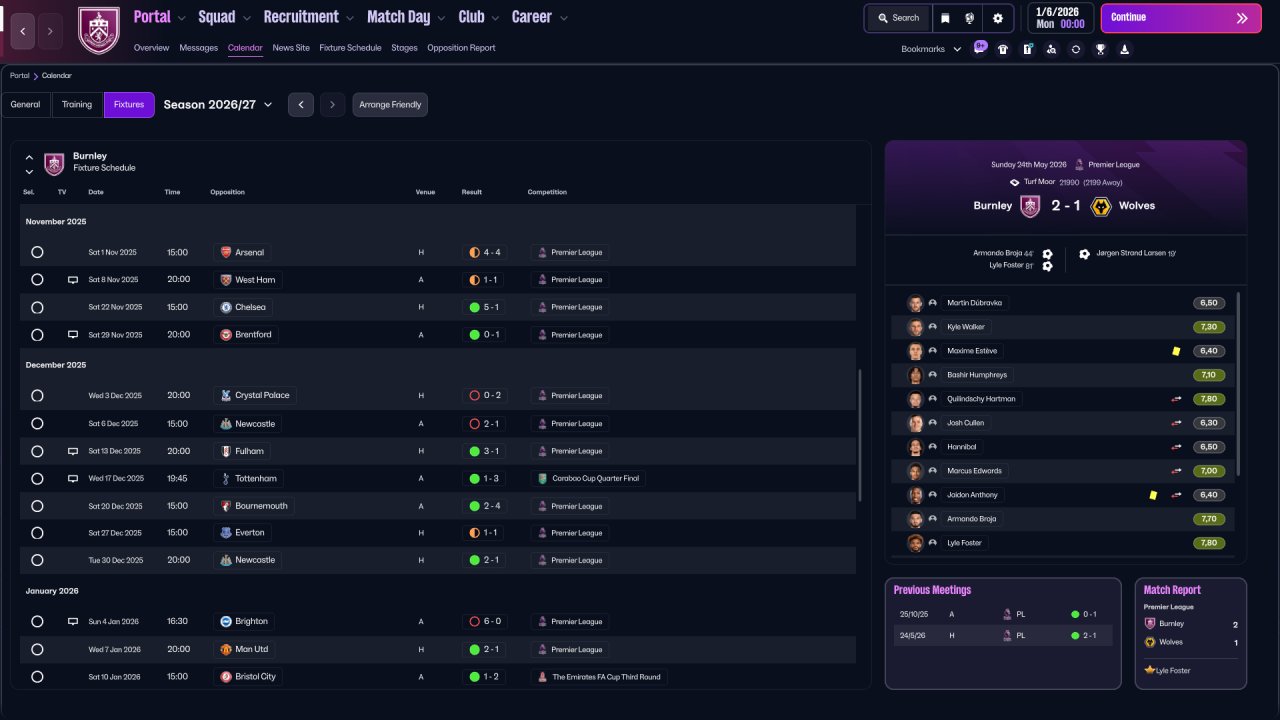1280x720 pixels.
Task: Click Lyle Foster's 7,80 rating badge
Action: pyautogui.click(x=1209, y=543)
